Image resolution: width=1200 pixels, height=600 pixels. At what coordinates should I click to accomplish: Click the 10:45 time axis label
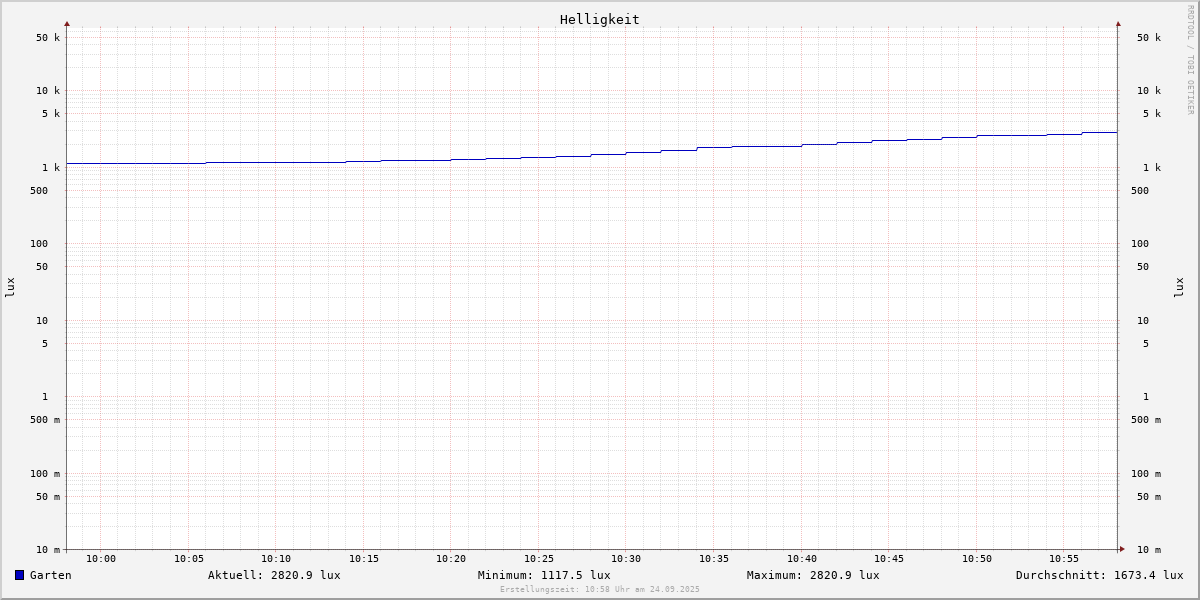889,559
